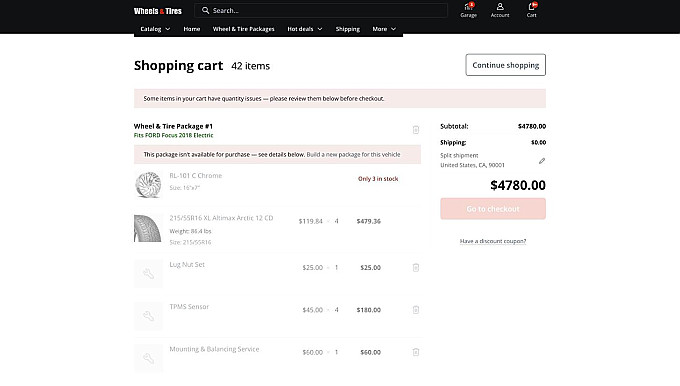Click the Only 3 in stock warning
680x386 pixels.
click(378, 179)
